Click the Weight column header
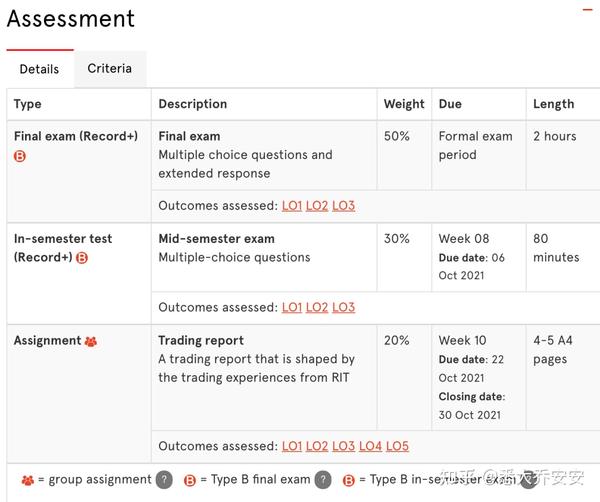 click(404, 104)
